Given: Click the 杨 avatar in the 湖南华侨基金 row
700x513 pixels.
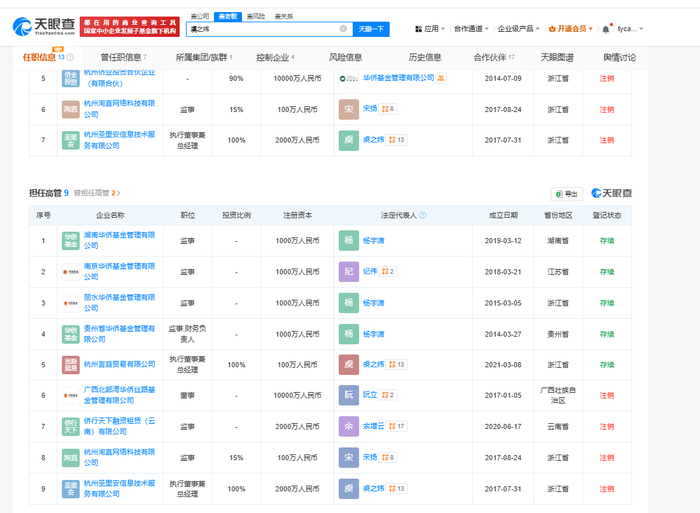Looking at the screenshot, I should 348,240.
